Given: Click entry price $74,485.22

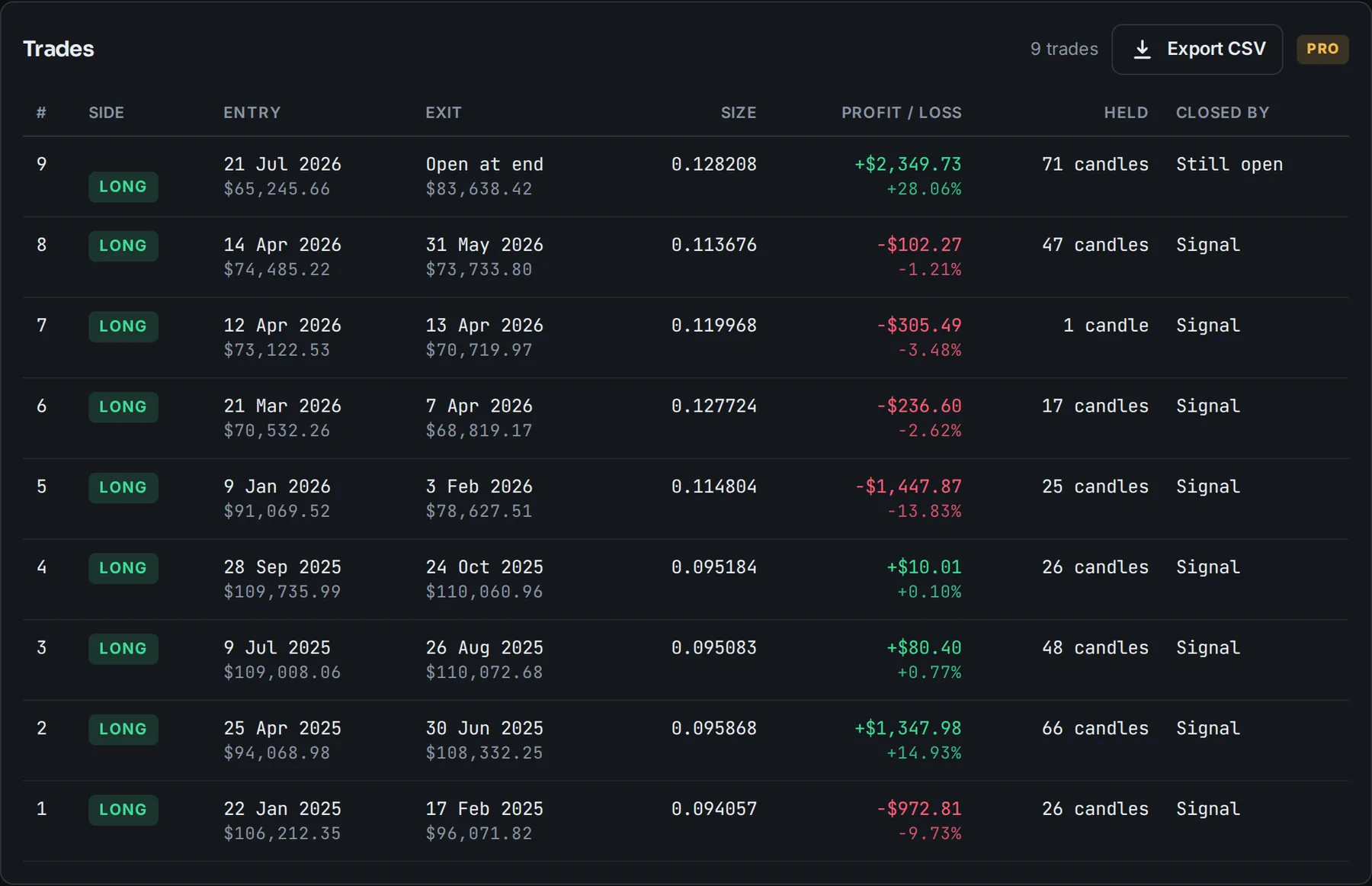Looking at the screenshot, I should pyautogui.click(x=277, y=269).
